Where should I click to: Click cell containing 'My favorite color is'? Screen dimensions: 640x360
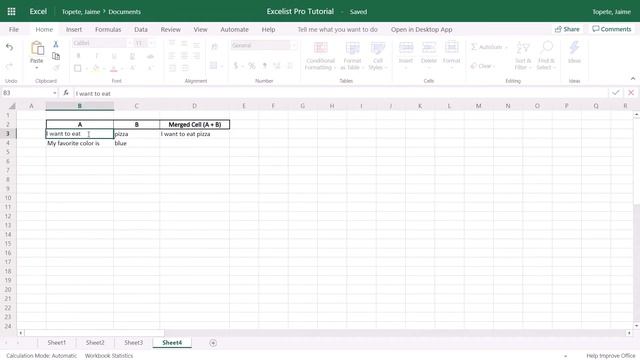(x=80, y=143)
